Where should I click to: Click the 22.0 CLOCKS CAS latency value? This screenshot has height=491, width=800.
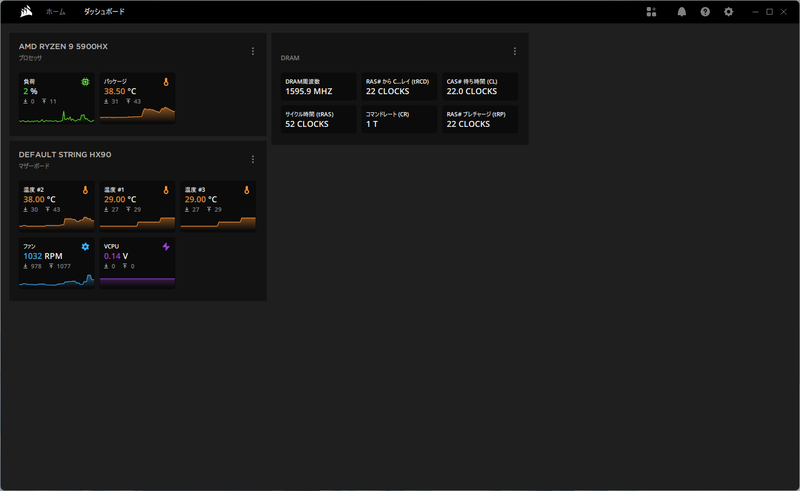[472, 91]
